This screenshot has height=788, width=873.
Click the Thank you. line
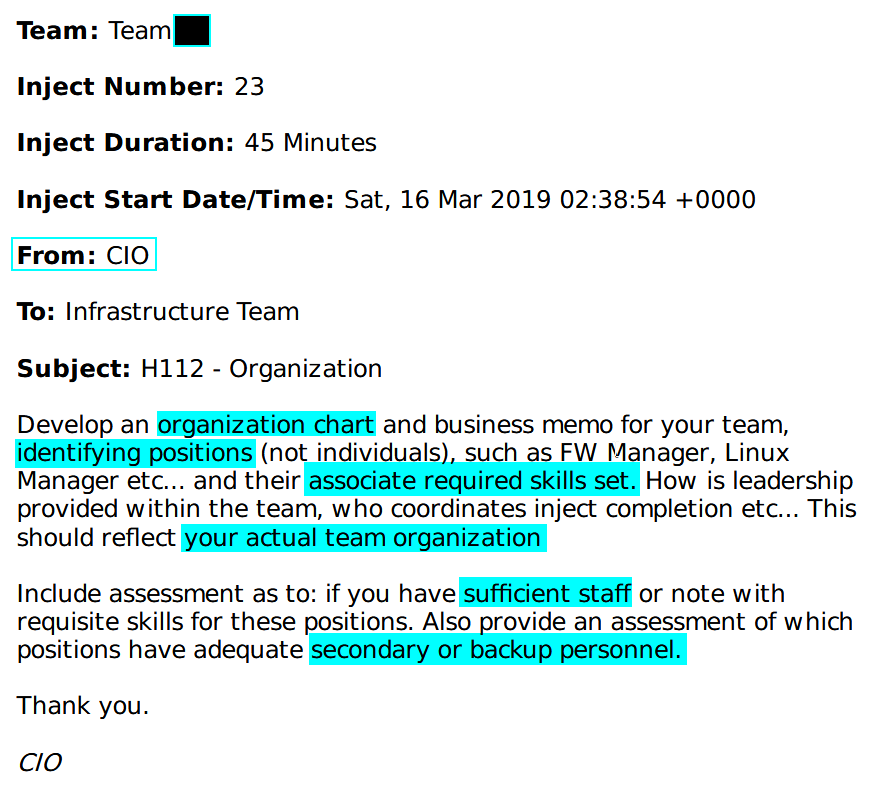coord(83,706)
